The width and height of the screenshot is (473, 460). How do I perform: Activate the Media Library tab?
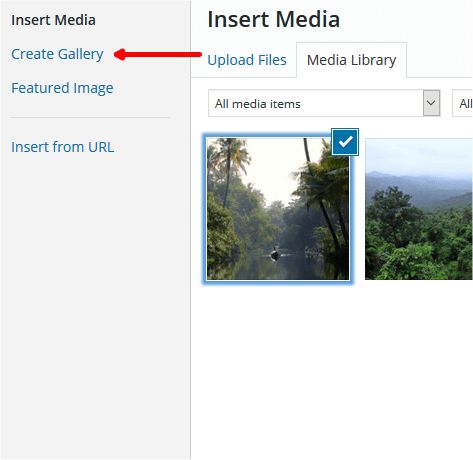[x=352, y=60]
